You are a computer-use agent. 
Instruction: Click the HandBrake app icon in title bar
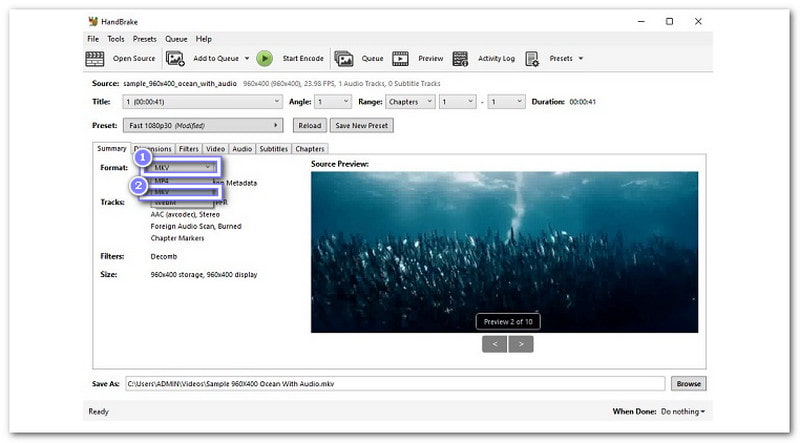[93, 21]
